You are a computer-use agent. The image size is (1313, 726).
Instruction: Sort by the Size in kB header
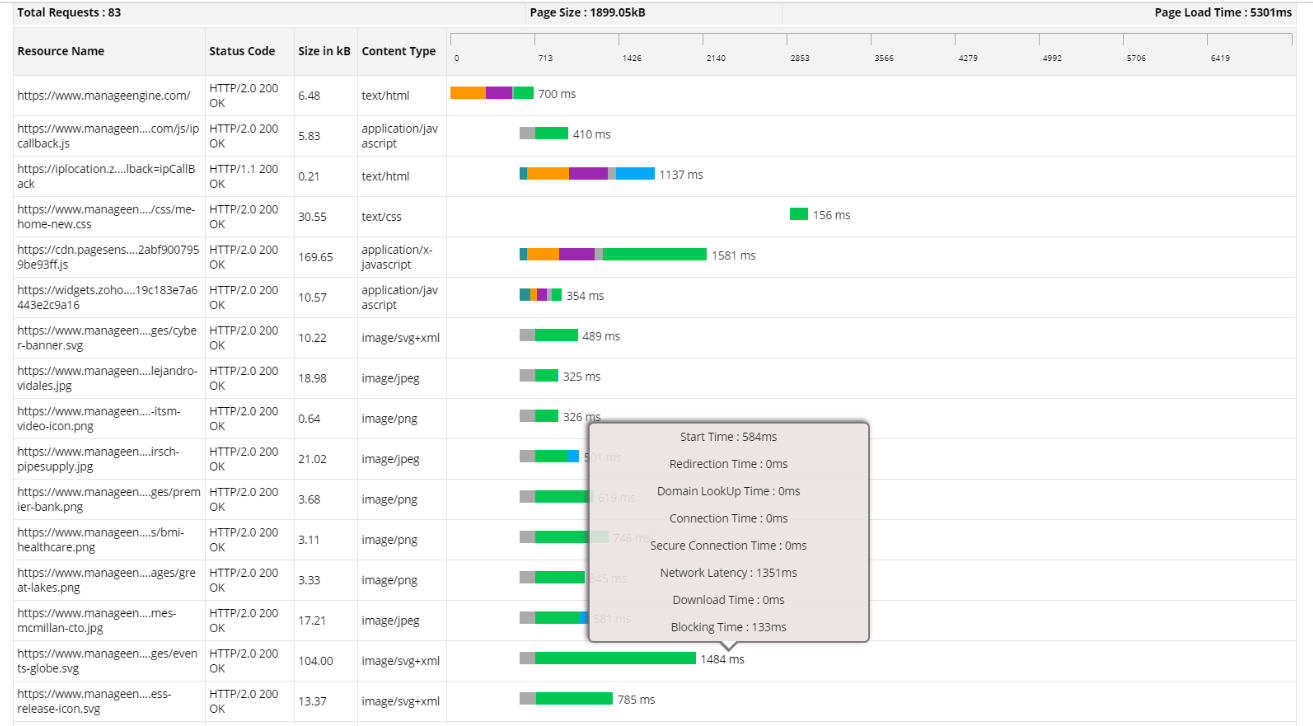[324, 51]
